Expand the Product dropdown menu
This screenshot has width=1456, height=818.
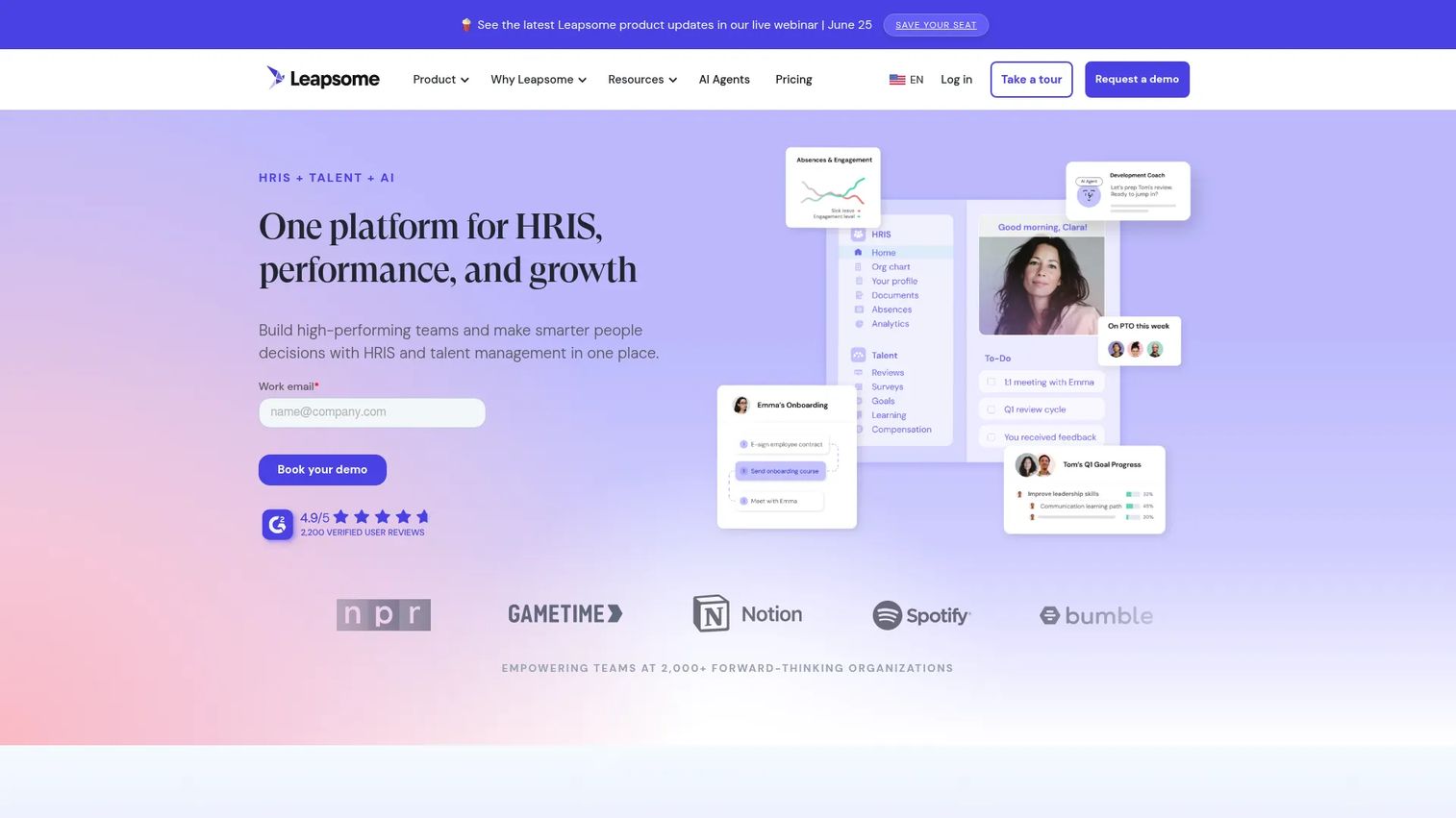click(x=440, y=80)
